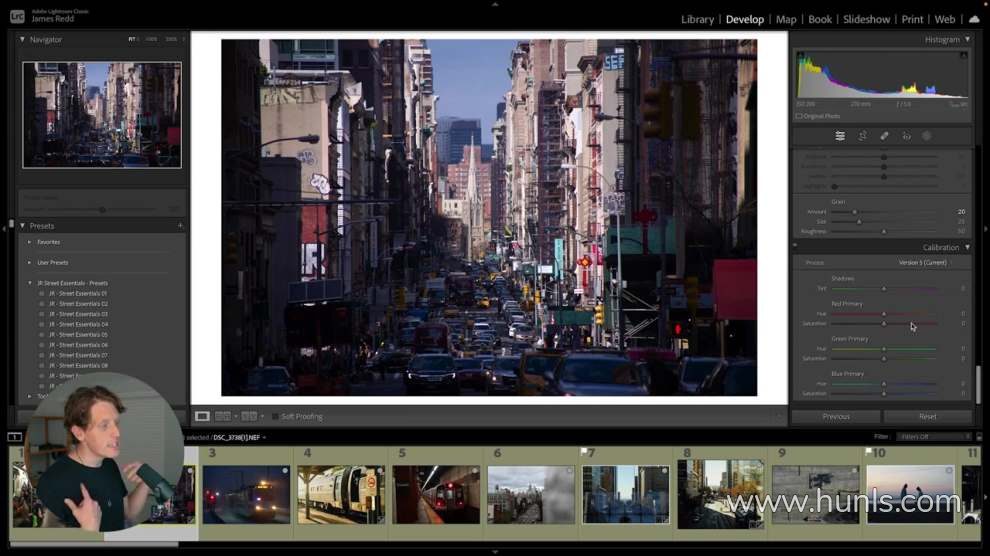
Task: Enable the Soft Proofing checkbox
Action: click(274, 416)
